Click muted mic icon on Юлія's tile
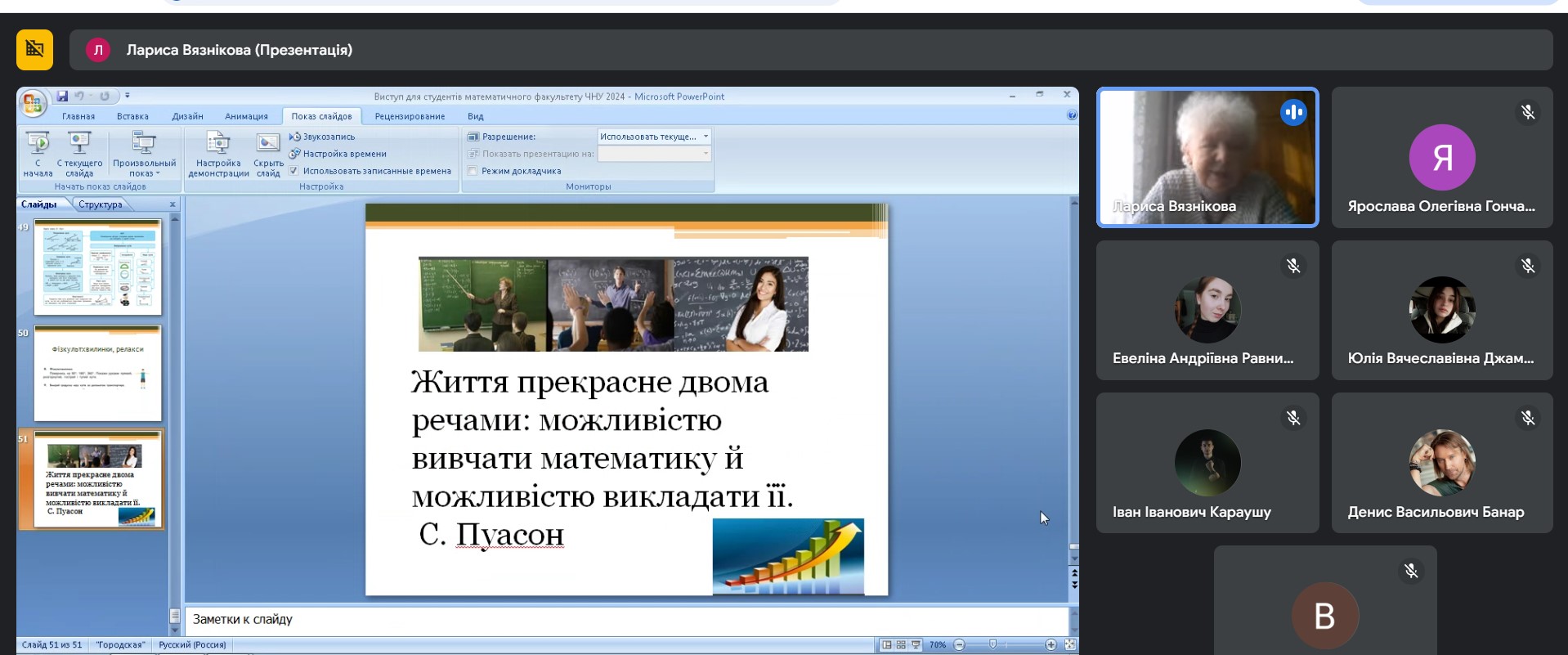Screen dimensions: 1568x655 (1528, 266)
